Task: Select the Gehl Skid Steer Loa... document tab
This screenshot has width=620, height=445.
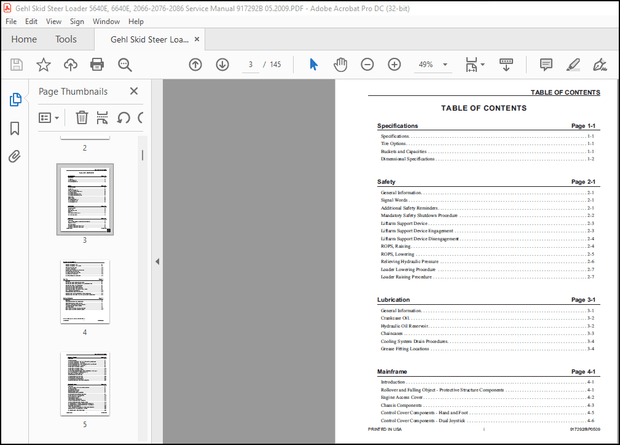Action: point(149,40)
